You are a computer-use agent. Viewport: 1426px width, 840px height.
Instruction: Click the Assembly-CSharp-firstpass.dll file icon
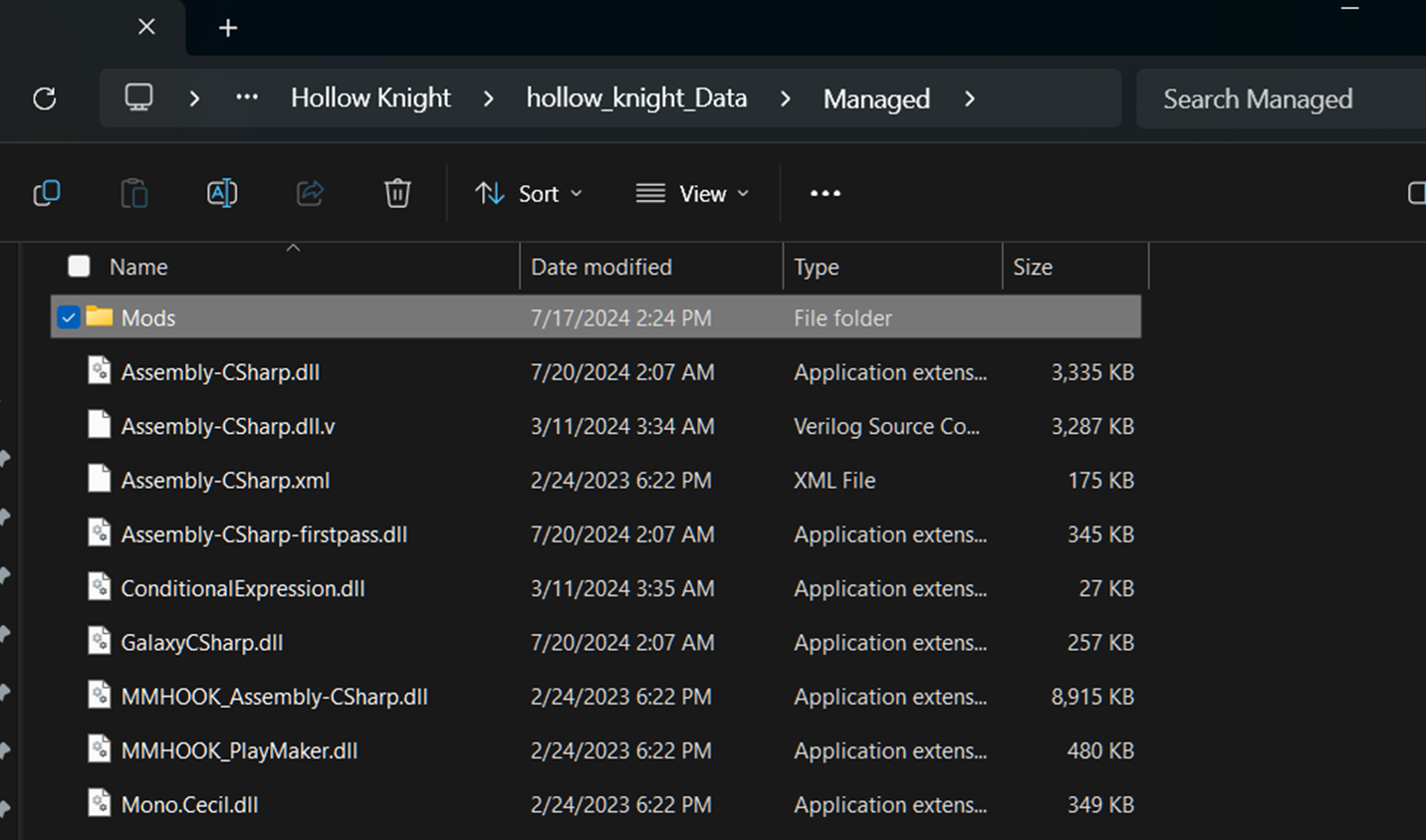(x=100, y=533)
